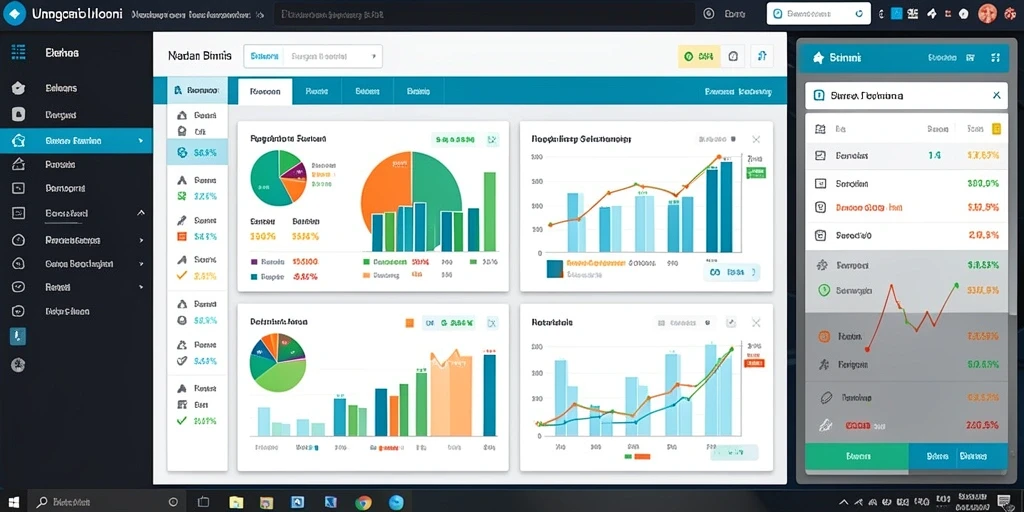The width and height of the screenshot is (1024, 512).
Task: Click the blue arrow icon button in the main header
Action: tap(762, 57)
